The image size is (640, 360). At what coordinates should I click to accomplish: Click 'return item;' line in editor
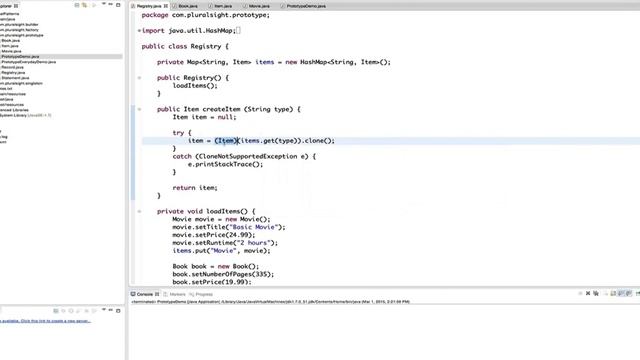195,188
